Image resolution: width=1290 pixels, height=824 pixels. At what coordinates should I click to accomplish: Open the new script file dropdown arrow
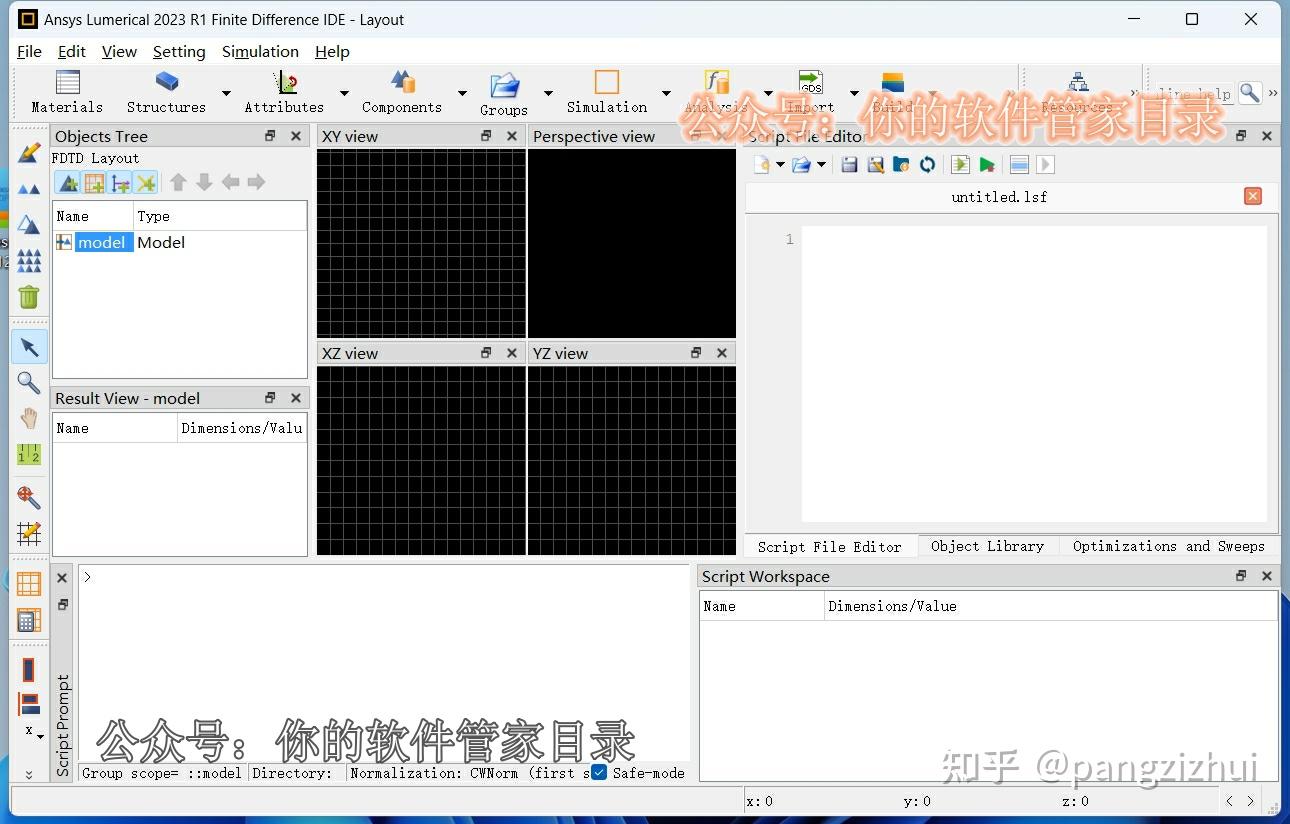tap(781, 164)
